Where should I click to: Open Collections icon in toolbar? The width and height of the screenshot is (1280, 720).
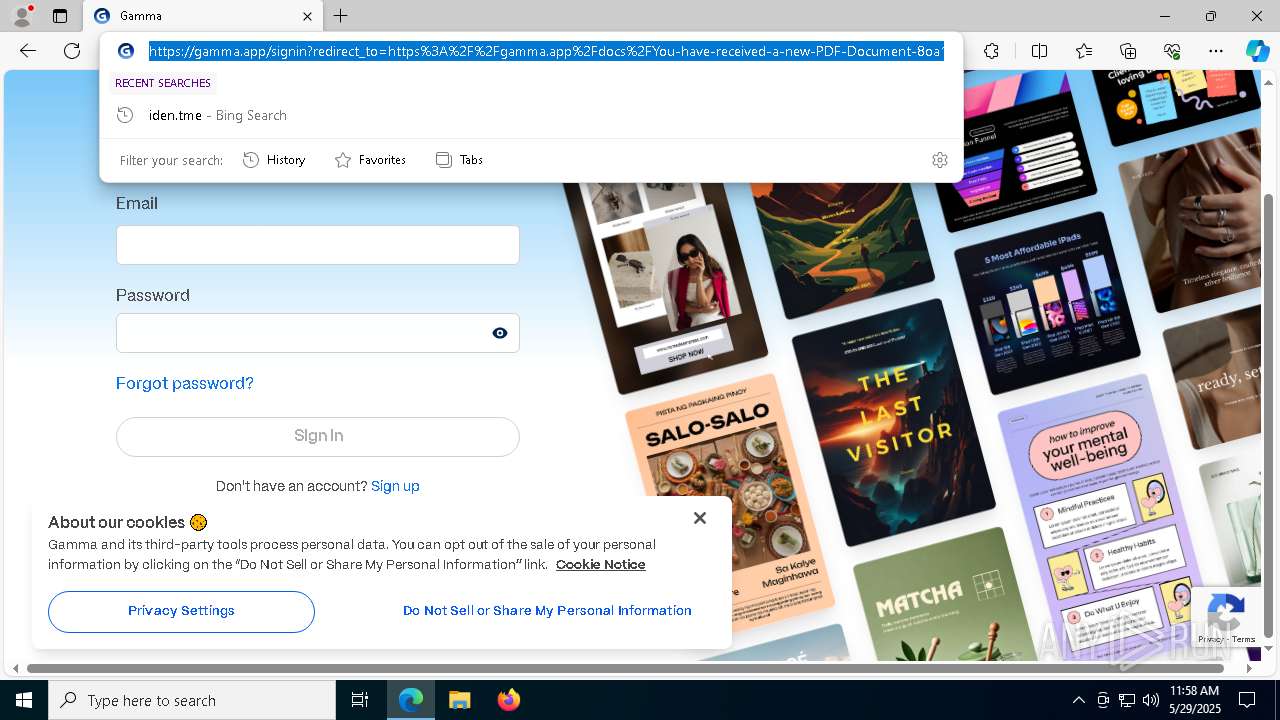1128,51
